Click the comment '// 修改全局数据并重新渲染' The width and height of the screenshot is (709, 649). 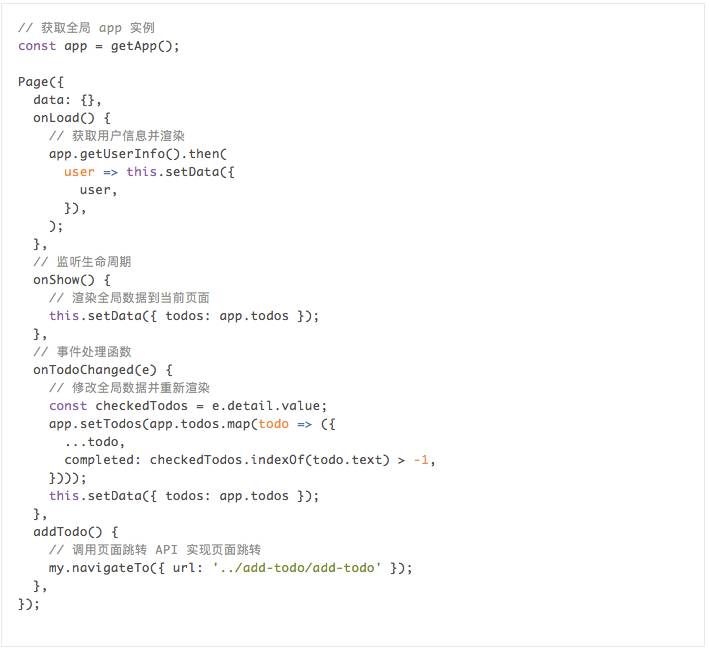click(129, 388)
